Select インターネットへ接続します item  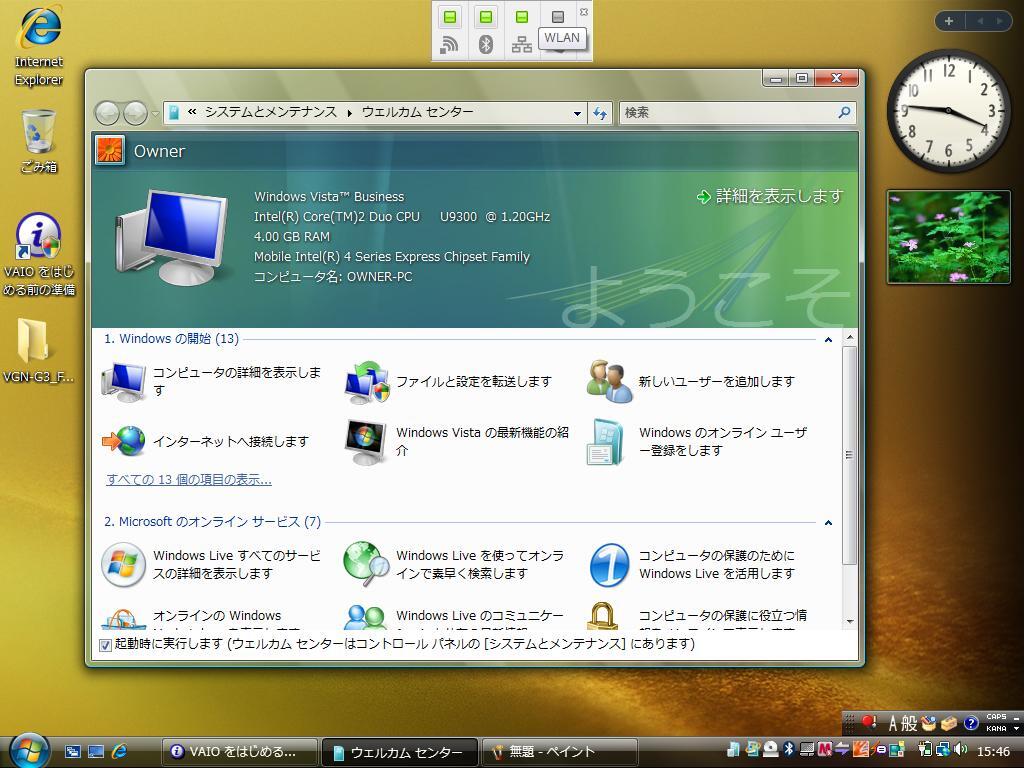point(206,441)
